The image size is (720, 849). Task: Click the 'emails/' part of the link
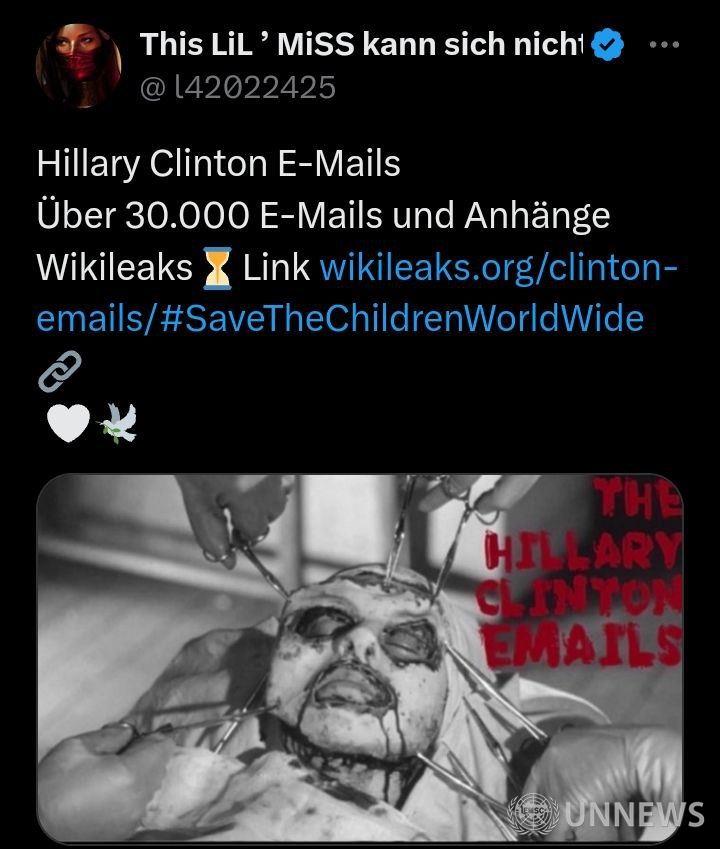coord(97,318)
